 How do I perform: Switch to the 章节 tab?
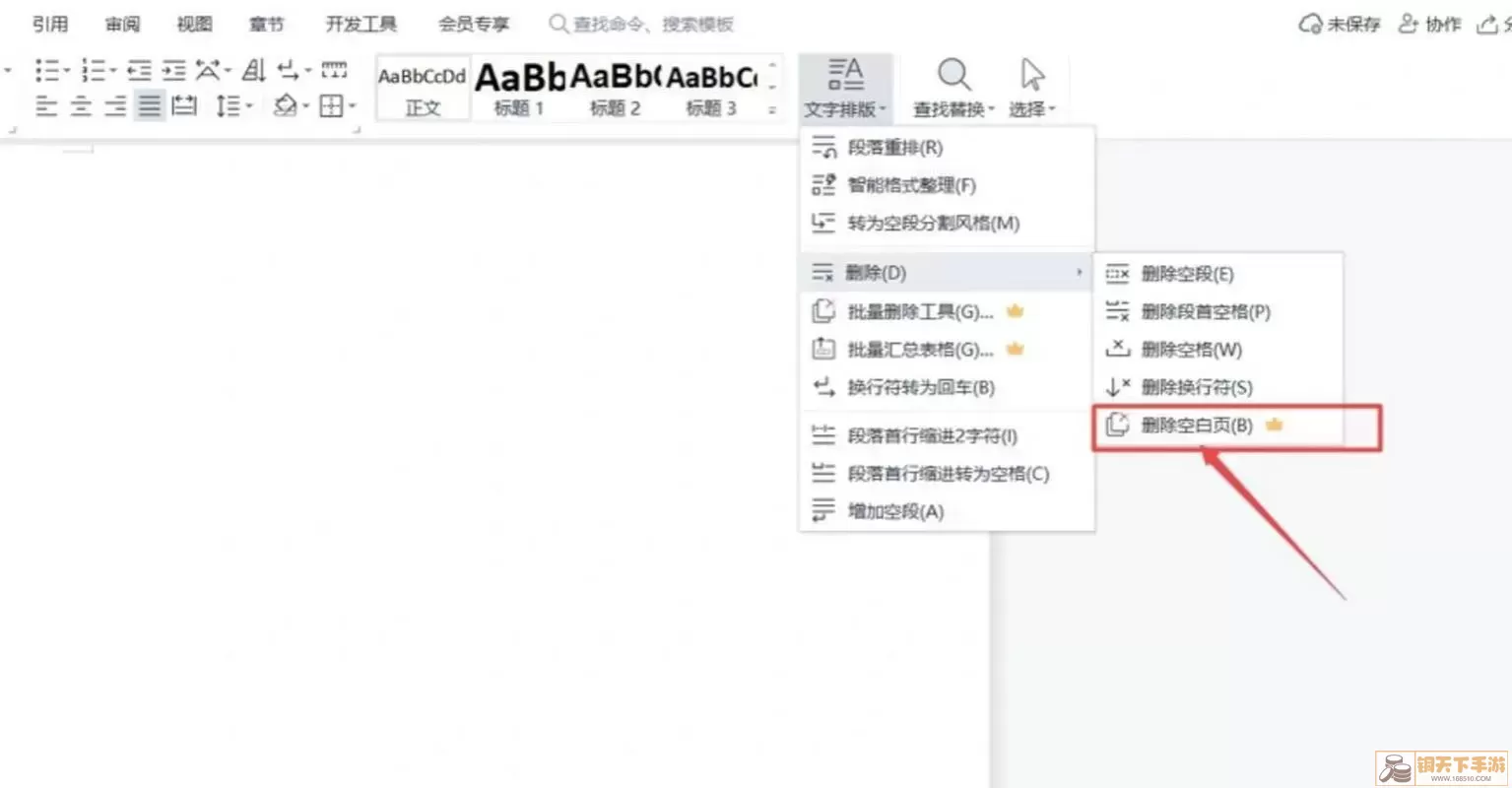click(266, 24)
